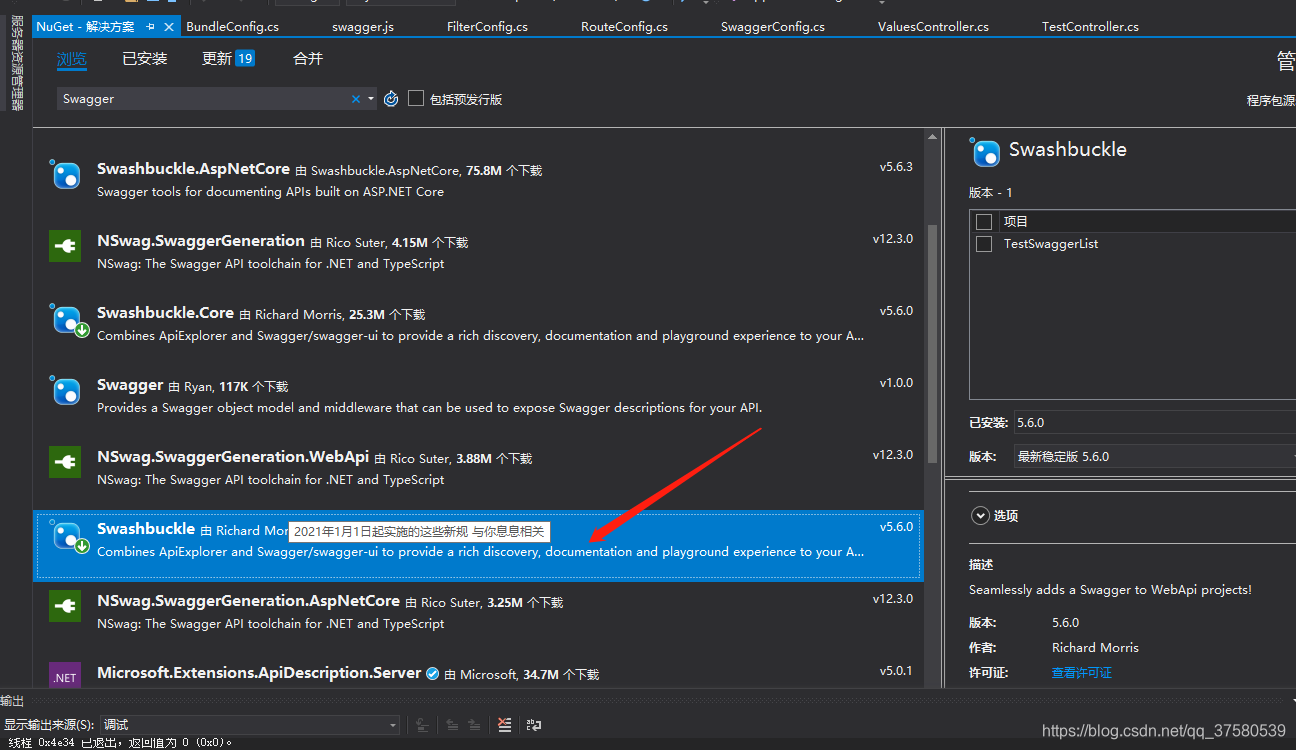Viewport: 1296px width, 750px height.
Task: Click the 输出 output panel title
Action: pos(12,701)
